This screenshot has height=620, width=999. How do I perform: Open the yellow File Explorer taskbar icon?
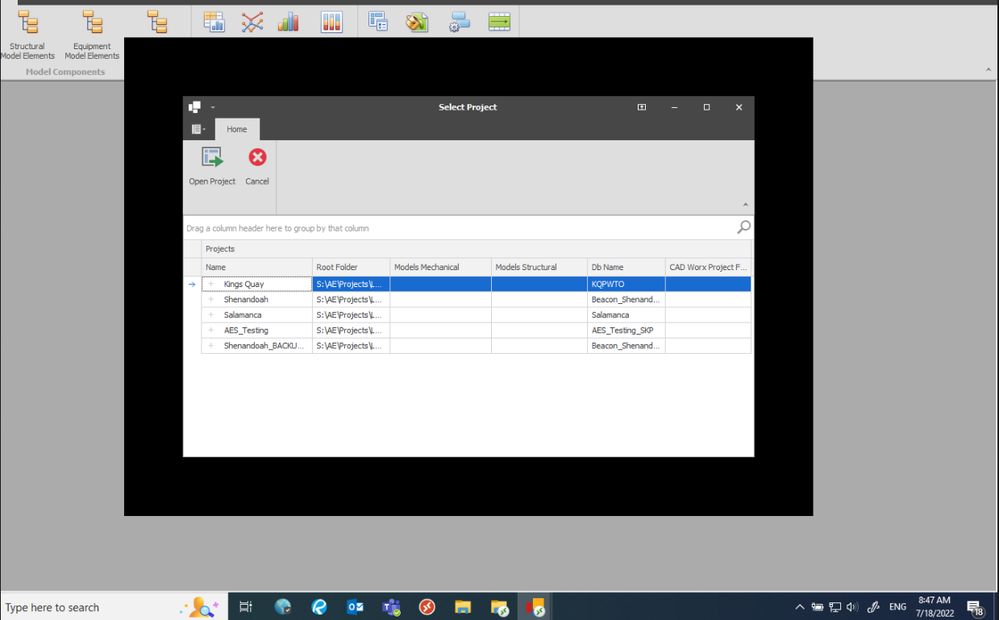click(463, 607)
